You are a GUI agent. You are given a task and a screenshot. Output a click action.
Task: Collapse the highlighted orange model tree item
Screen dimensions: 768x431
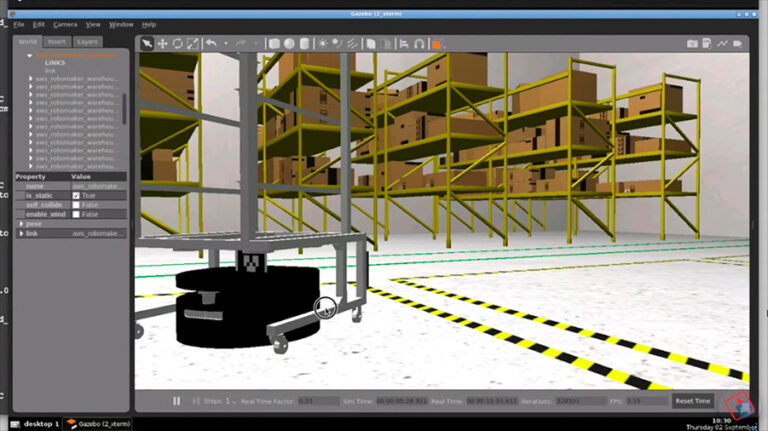[30, 56]
